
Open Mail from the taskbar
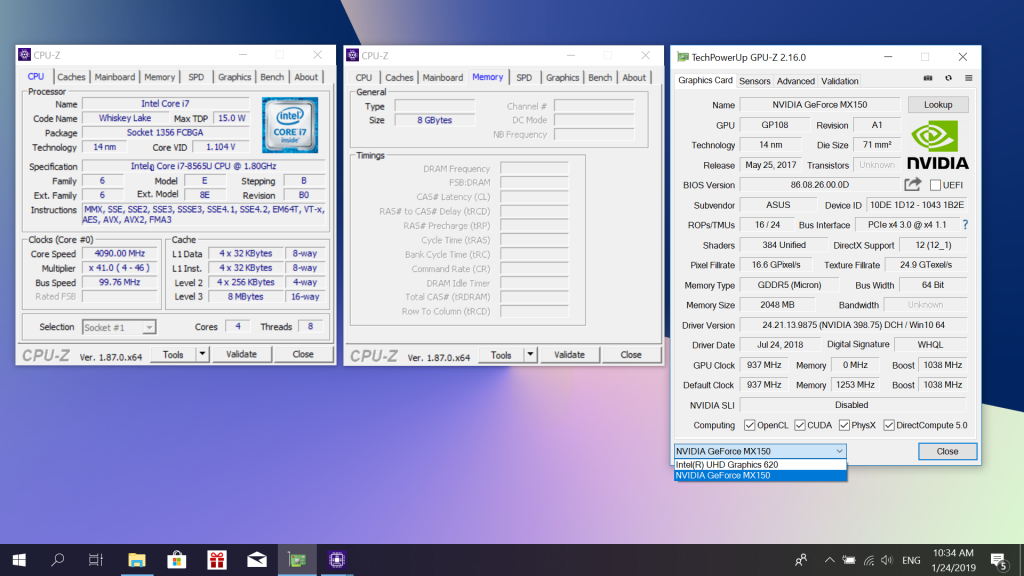click(x=257, y=560)
